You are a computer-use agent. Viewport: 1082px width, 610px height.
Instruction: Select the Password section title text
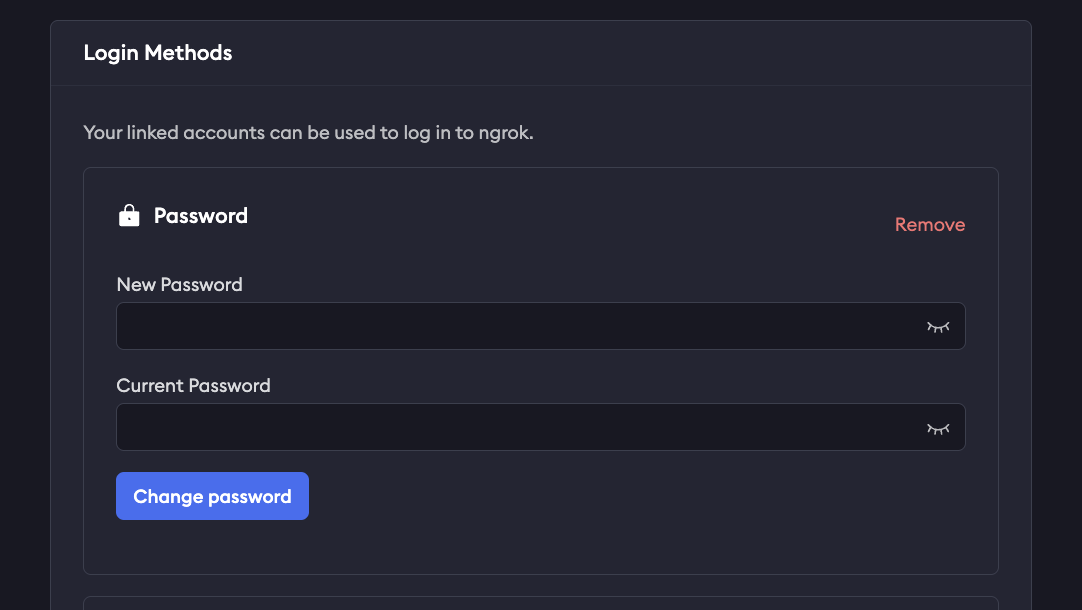click(x=201, y=215)
